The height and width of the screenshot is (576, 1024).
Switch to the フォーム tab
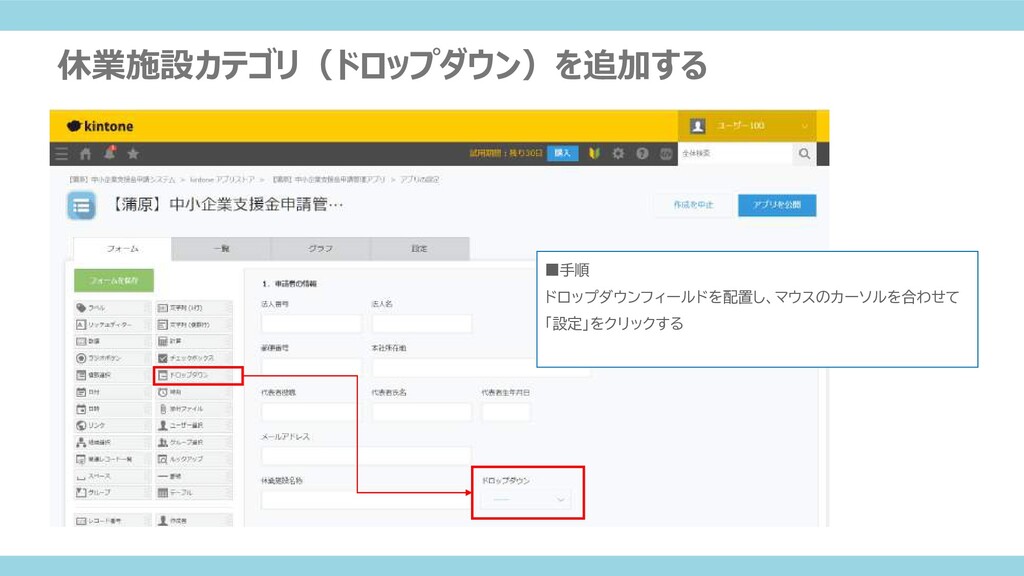tap(123, 249)
